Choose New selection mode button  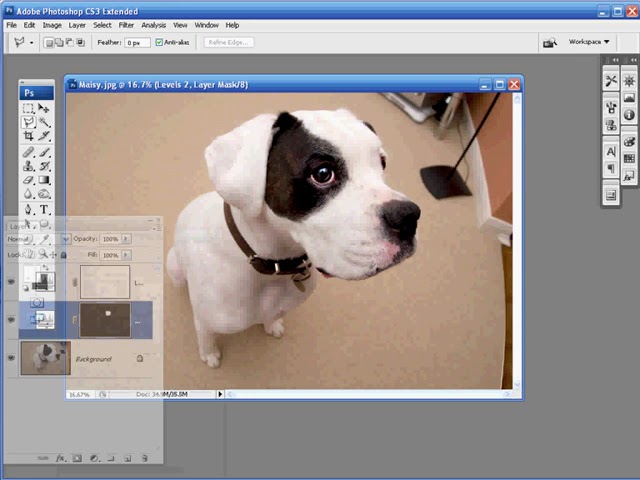(49, 42)
